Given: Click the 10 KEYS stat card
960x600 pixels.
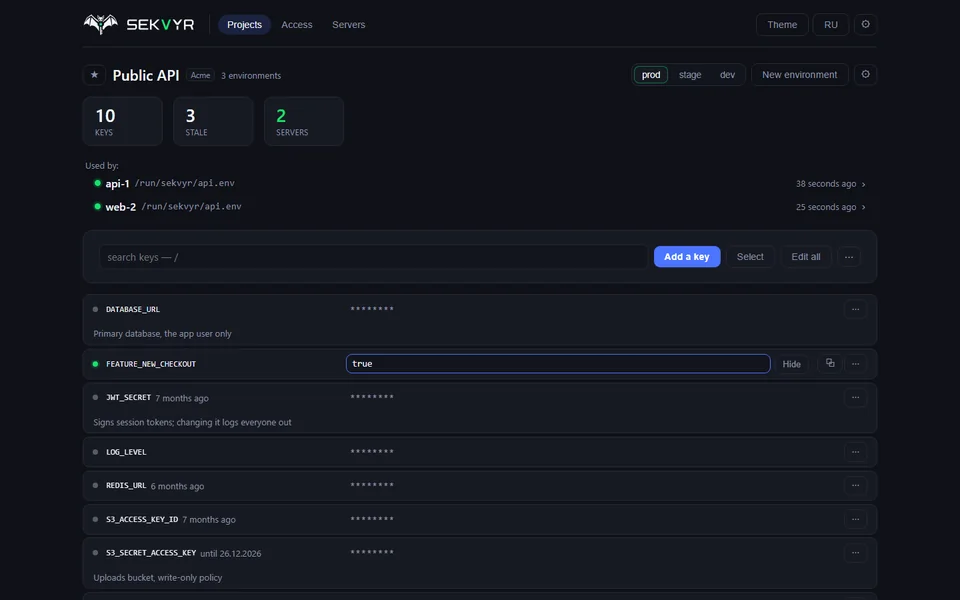Looking at the screenshot, I should [122, 121].
